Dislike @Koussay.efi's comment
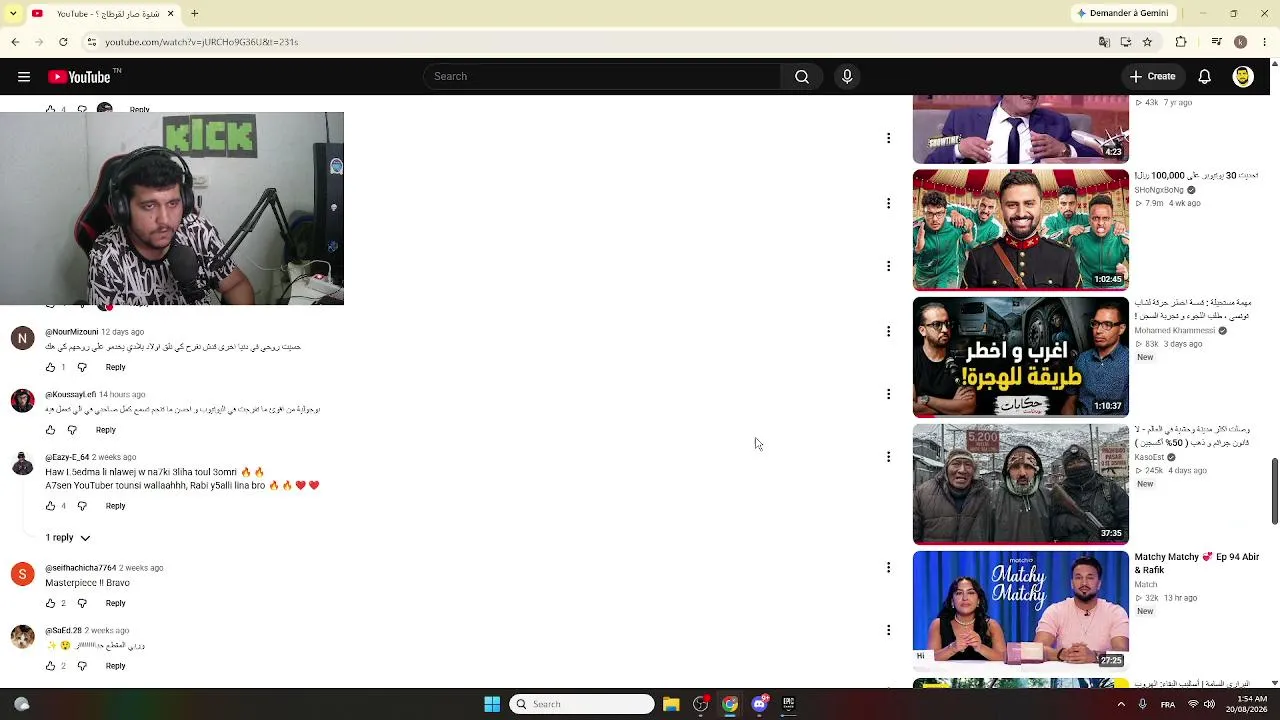 click(72, 430)
